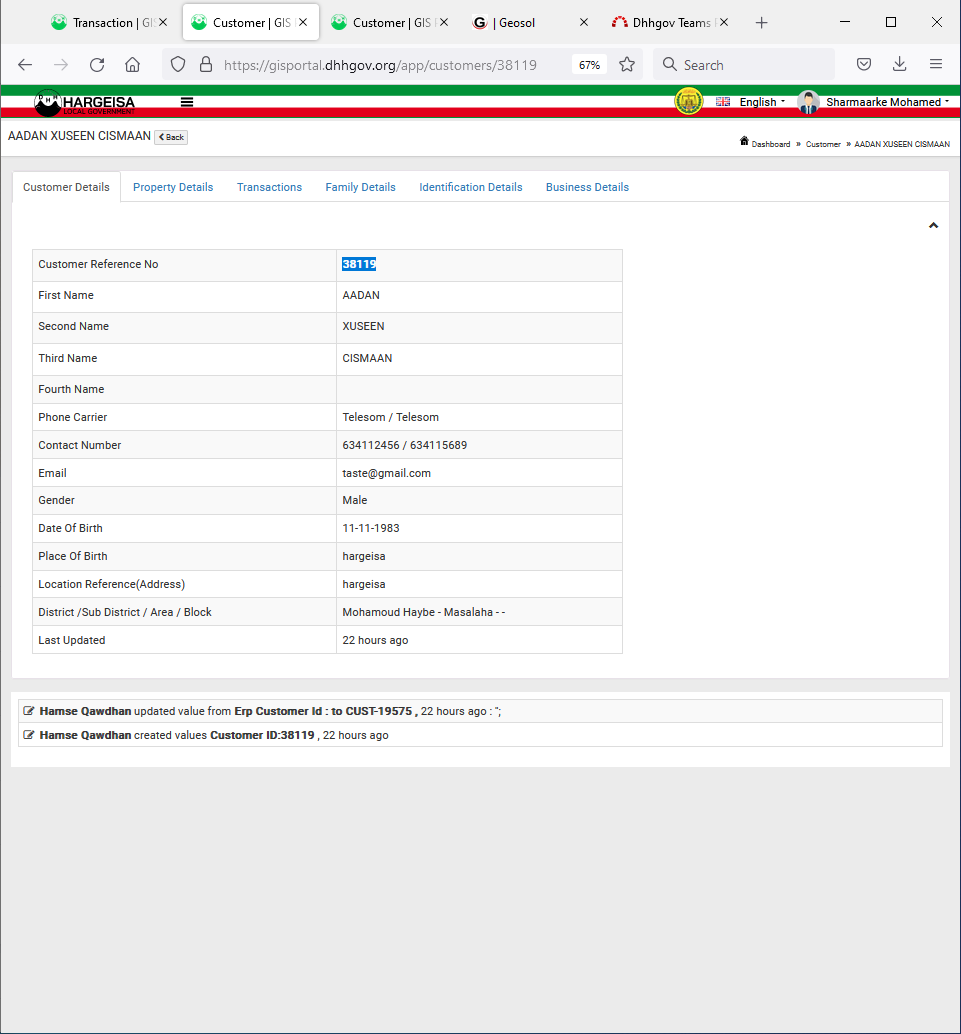Click Mohamoud Haybe - Masalaha district value
The image size is (961, 1034).
point(423,612)
